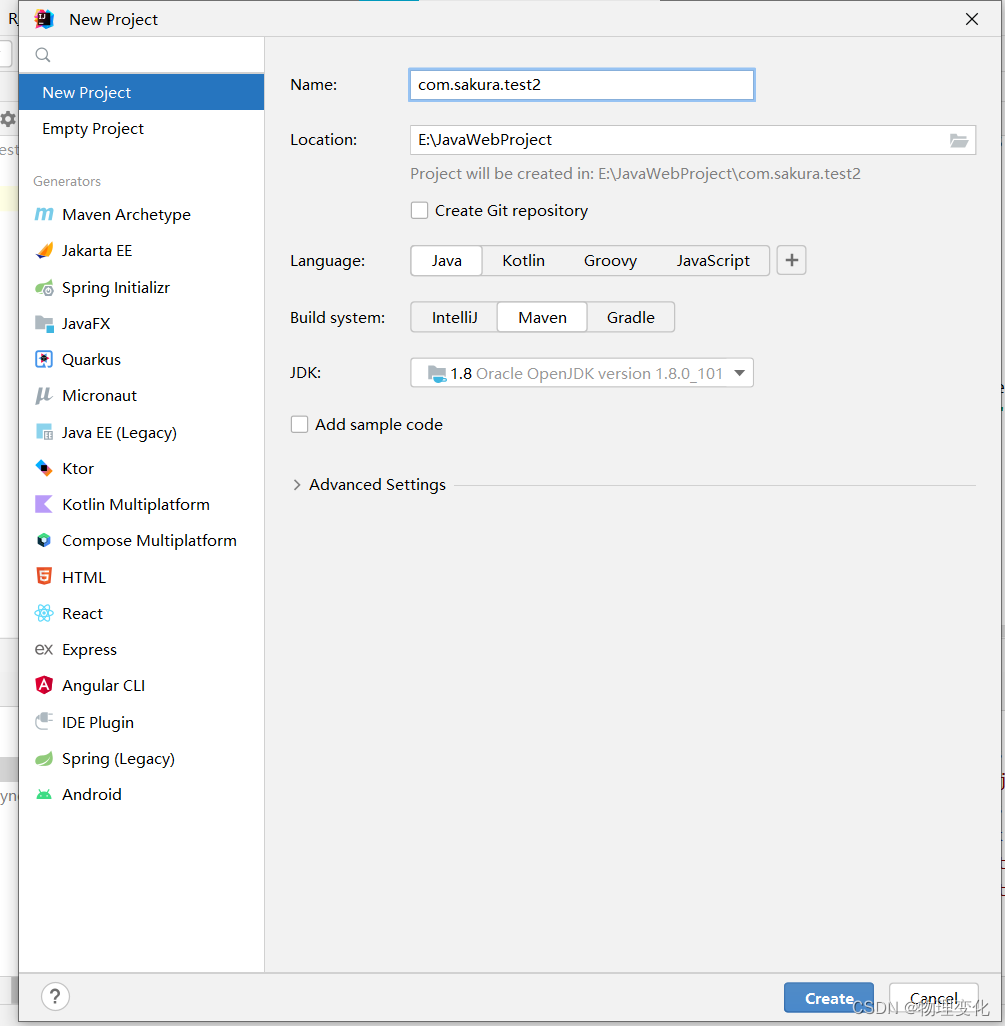The height and width of the screenshot is (1026, 1005).
Task: Open the JDK version dropdown
Action: (x=582, y=373)
